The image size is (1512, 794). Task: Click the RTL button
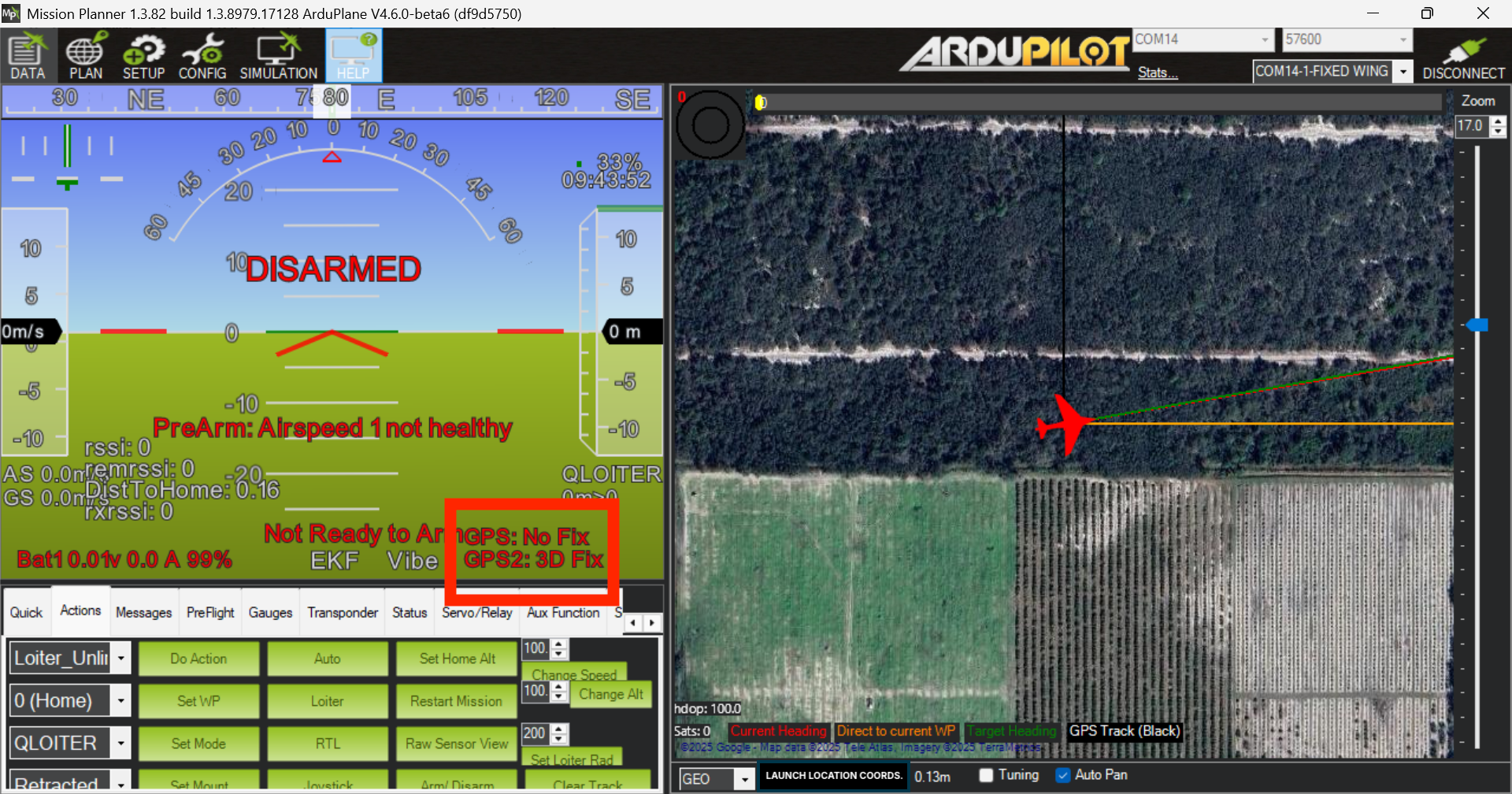(328, 744)
